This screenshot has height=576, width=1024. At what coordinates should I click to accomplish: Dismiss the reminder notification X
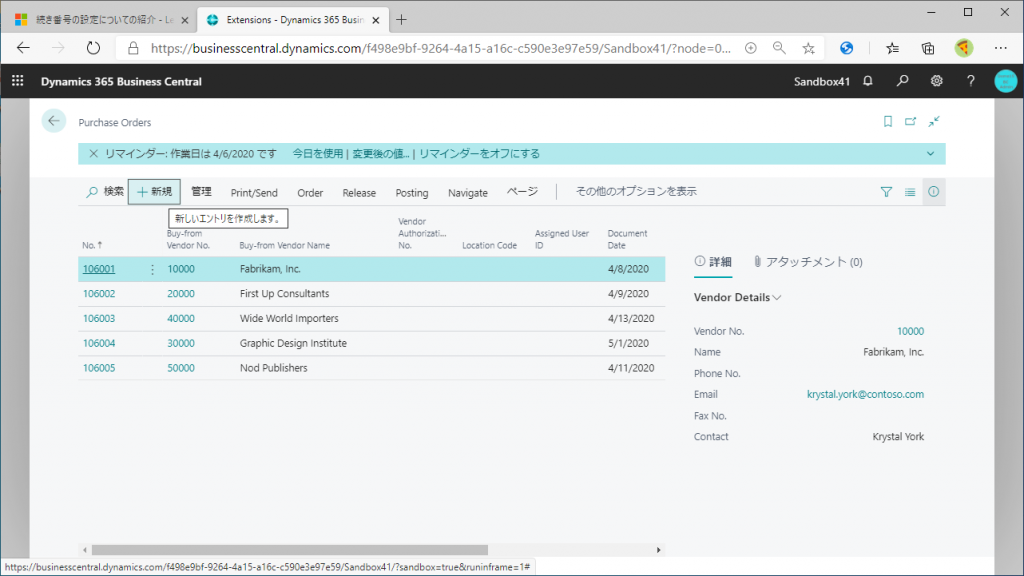(x=93, y=153)
